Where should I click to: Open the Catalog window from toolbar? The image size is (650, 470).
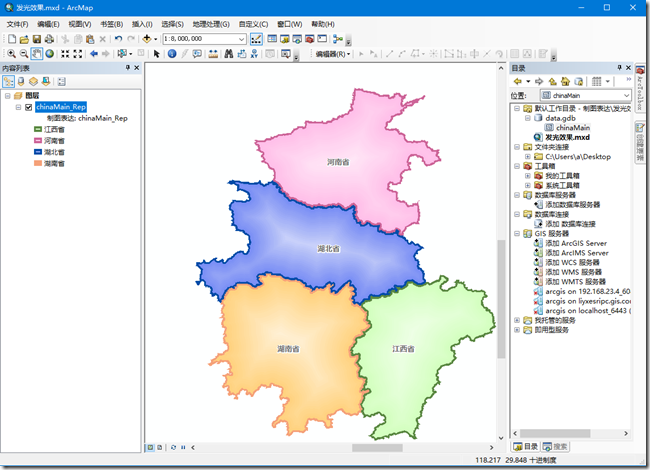(284, 39)
